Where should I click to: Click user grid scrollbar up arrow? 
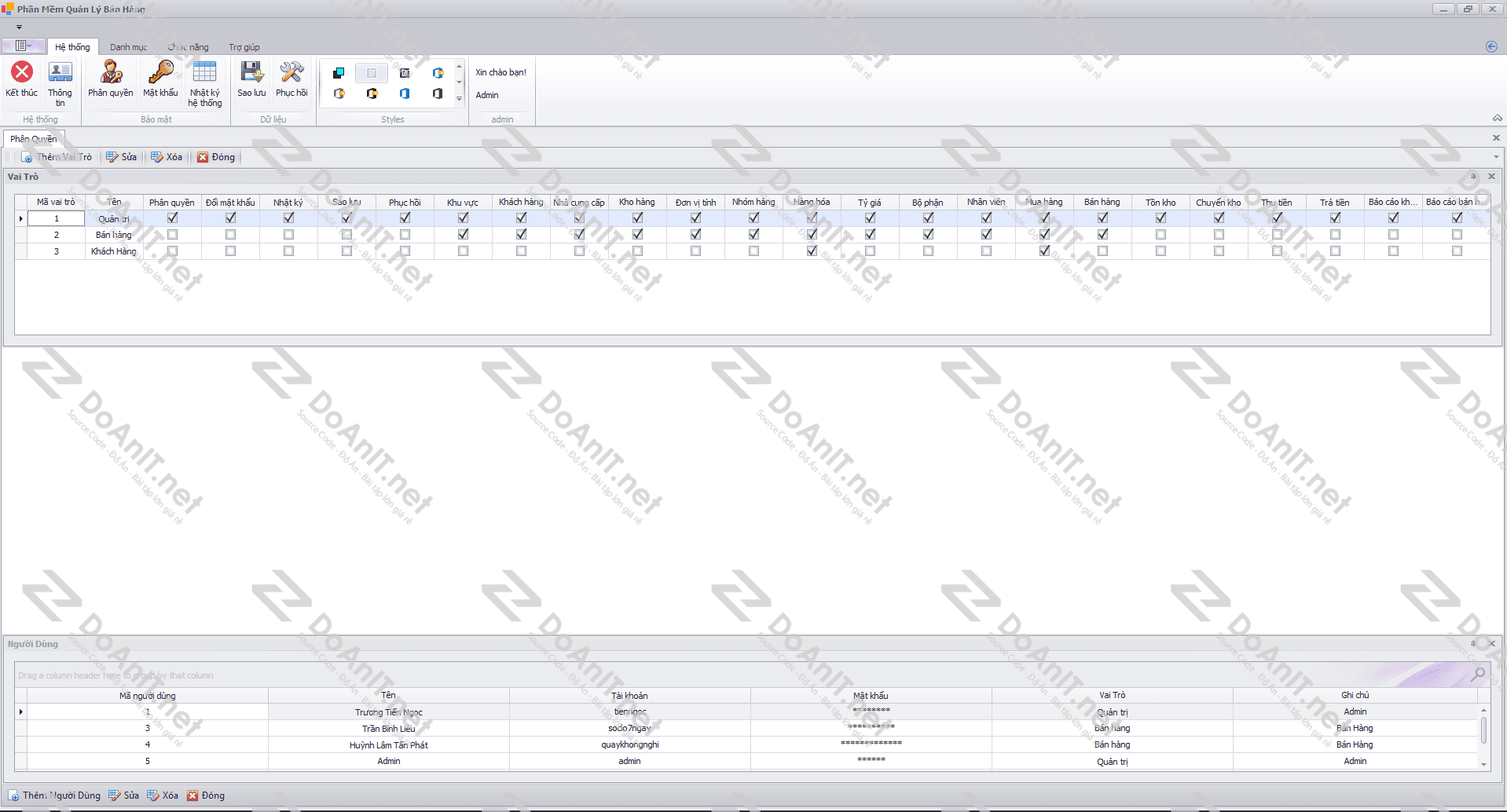pyautogui.click(x=1483, y=710)
